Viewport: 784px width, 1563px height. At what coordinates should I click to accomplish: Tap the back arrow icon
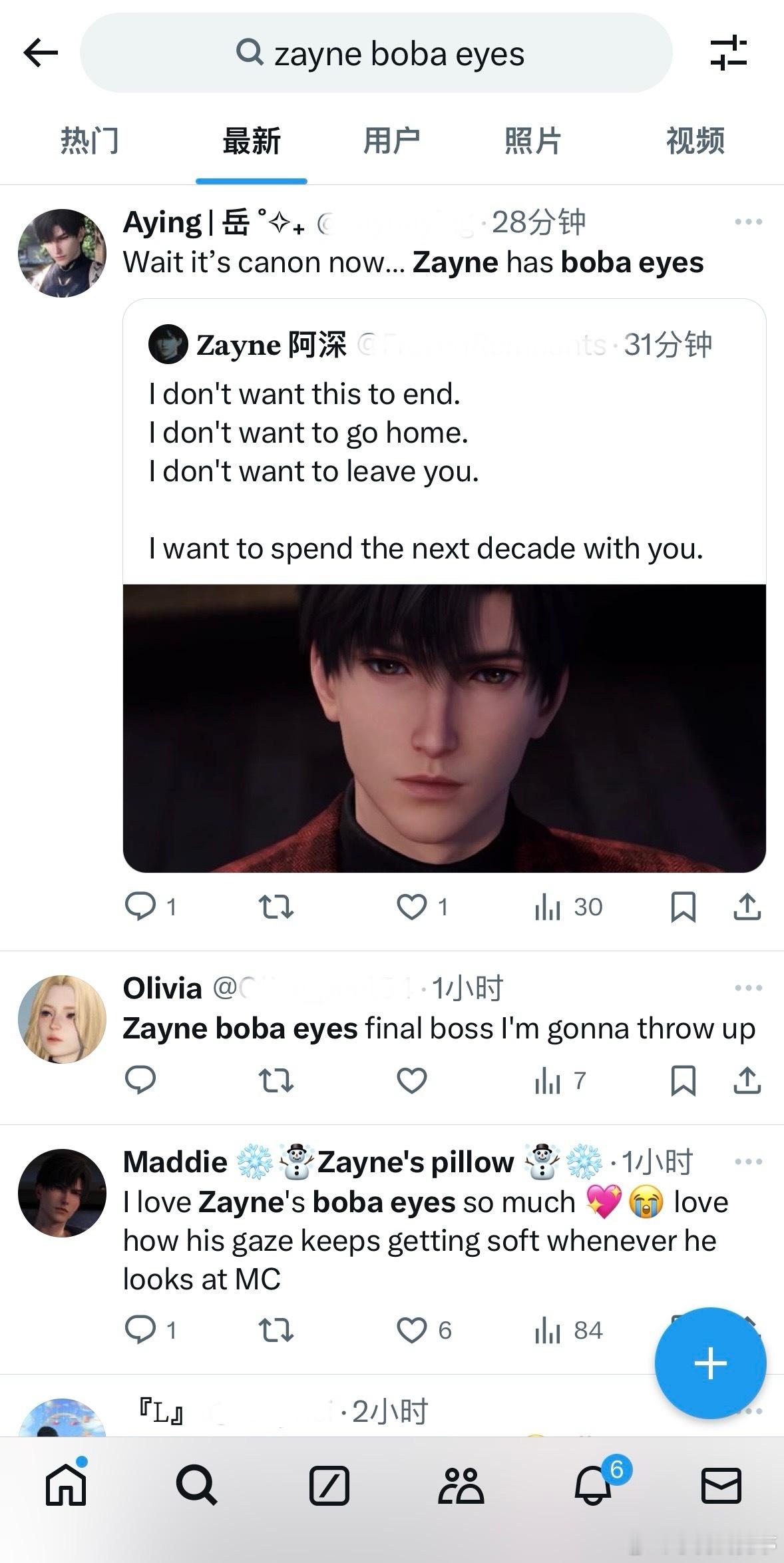41,53
